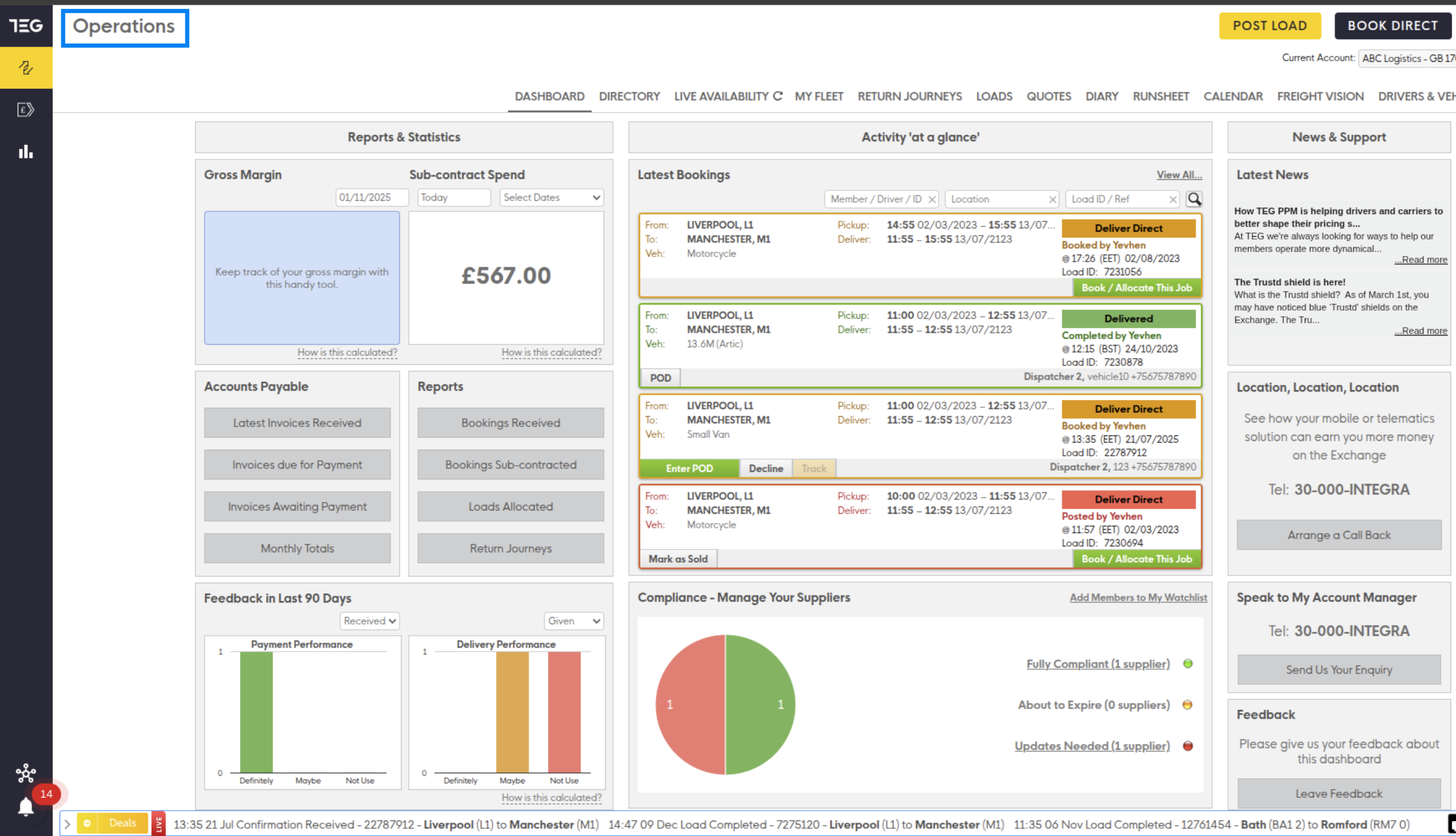Open the bar chart analytics sidebar icon

26,152
